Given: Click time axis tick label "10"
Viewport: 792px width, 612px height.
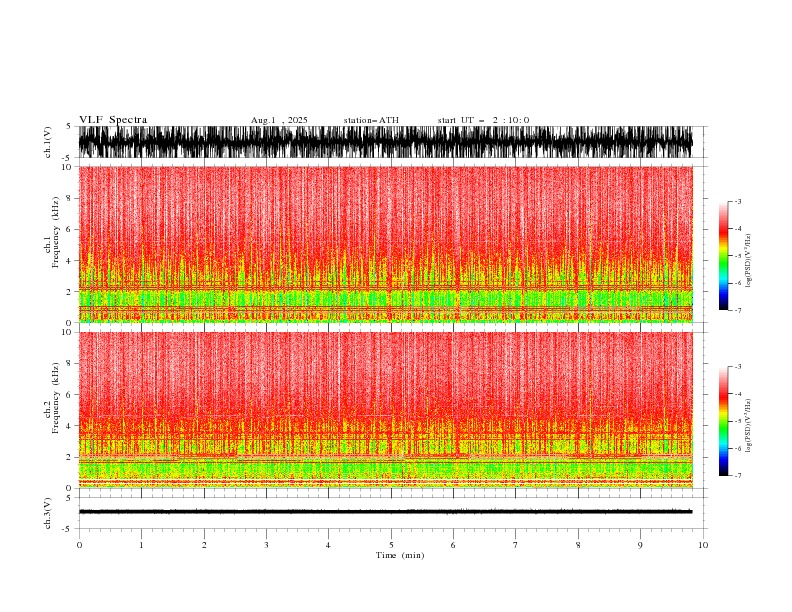Looking at the screenshot, I should click(x=703, y=545).
